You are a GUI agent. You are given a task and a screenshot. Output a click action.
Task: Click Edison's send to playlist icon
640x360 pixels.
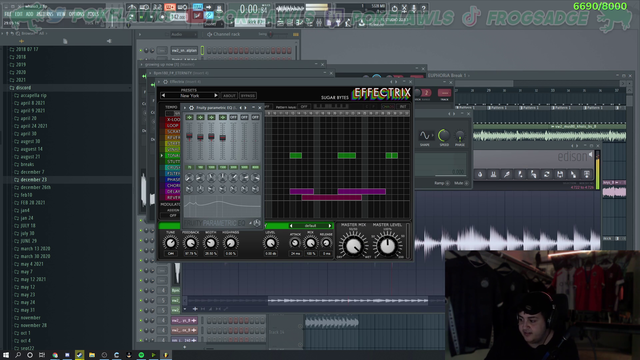(x=587, y=174)
